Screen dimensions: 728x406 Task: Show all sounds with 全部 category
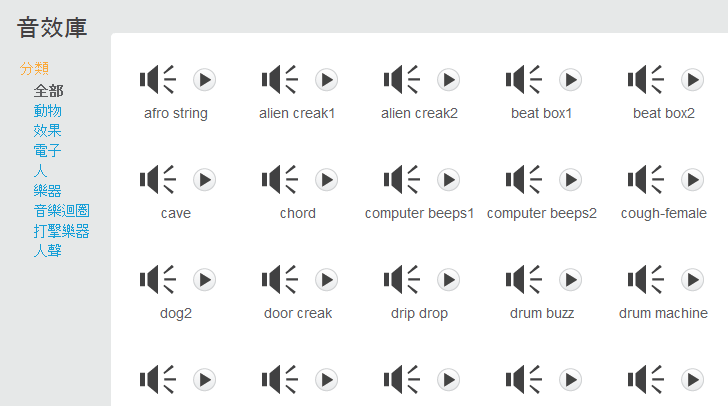coord(48,91)
